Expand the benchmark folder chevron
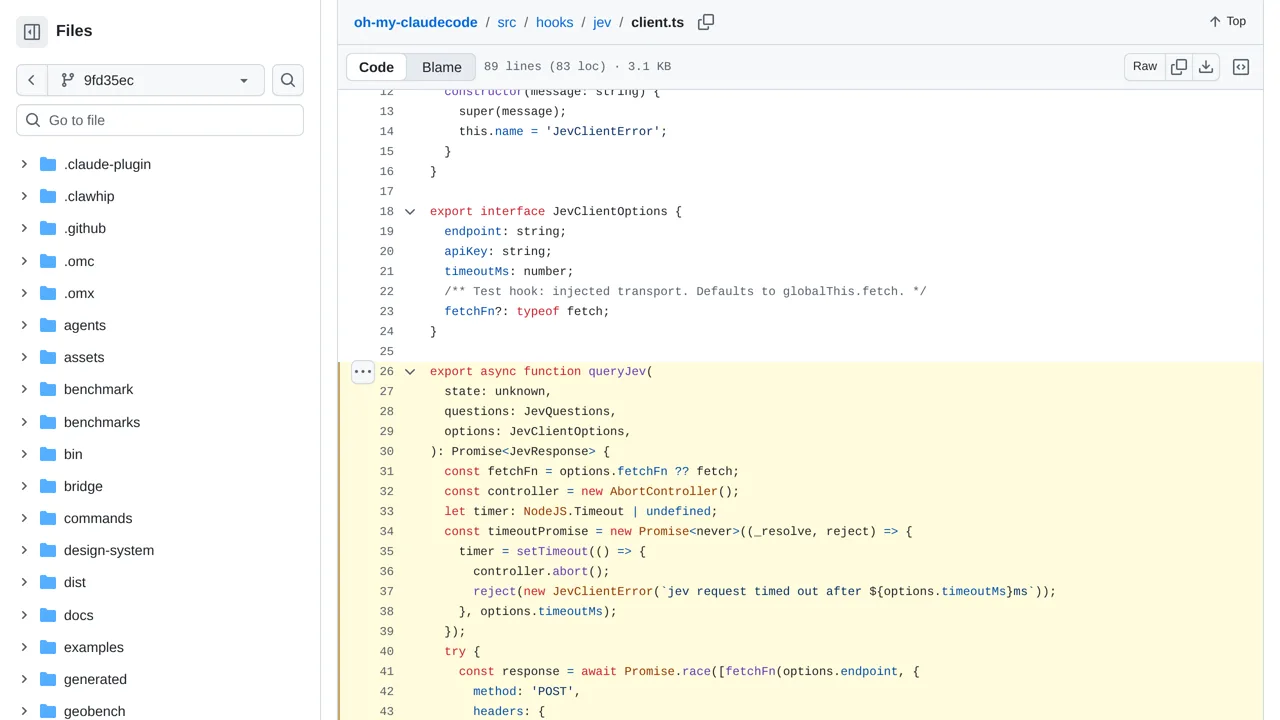Screen dimensions: 1280x720 (x=24, y=389)
